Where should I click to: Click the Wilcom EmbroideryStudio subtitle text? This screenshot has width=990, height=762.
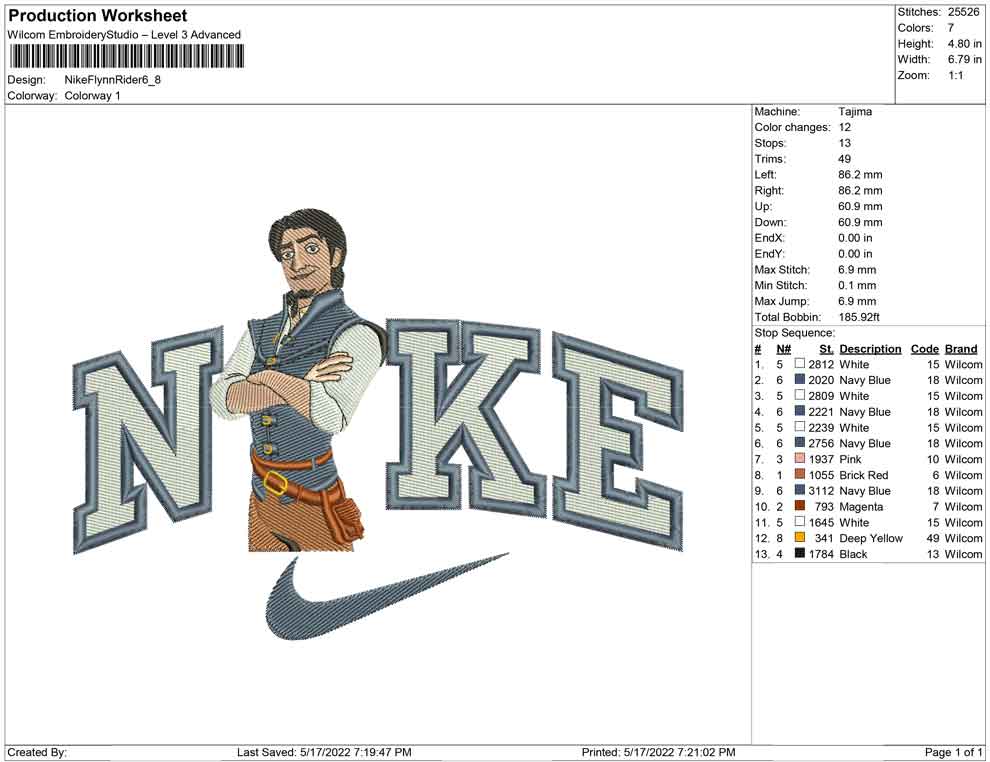point(124,35)
